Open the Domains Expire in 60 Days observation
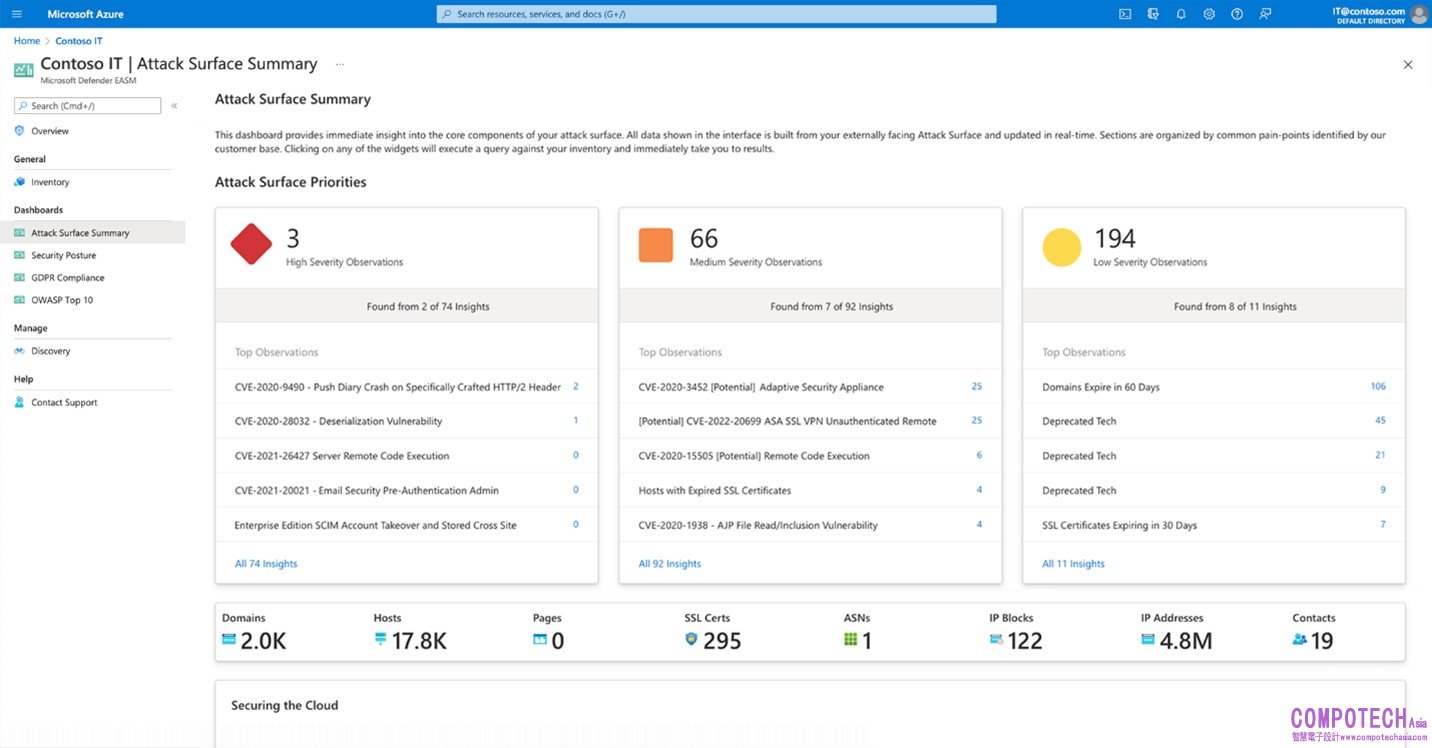The height and width of the screenshot is (748, 1432). [x=1100, y=387]
